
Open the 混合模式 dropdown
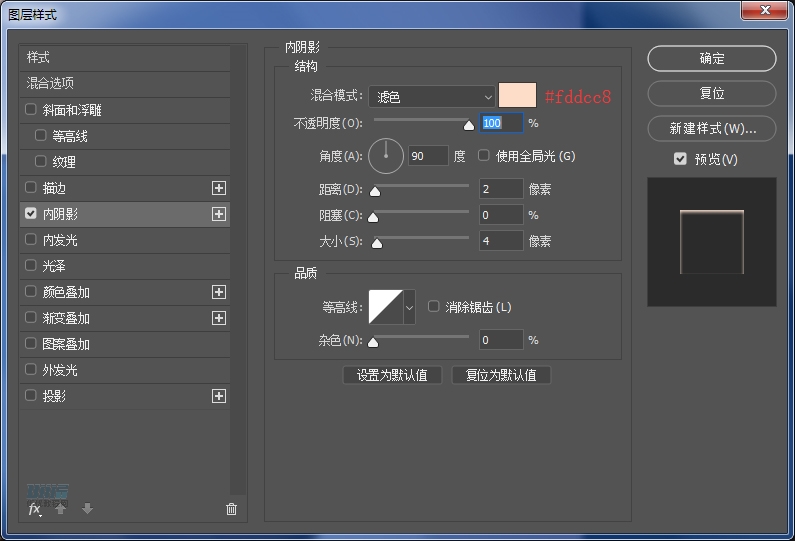pos(432,97)
